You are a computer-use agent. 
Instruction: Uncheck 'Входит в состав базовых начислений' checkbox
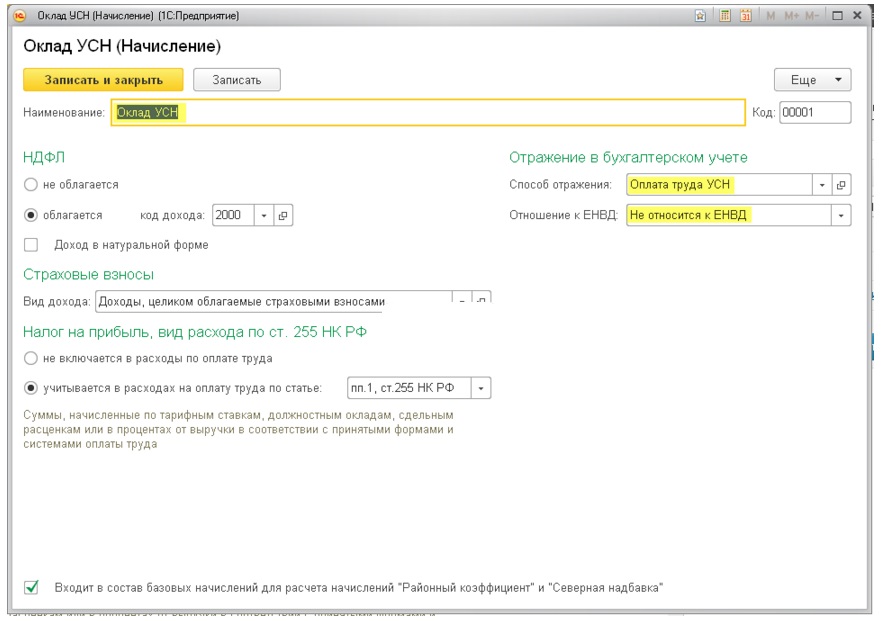[32, 587]
